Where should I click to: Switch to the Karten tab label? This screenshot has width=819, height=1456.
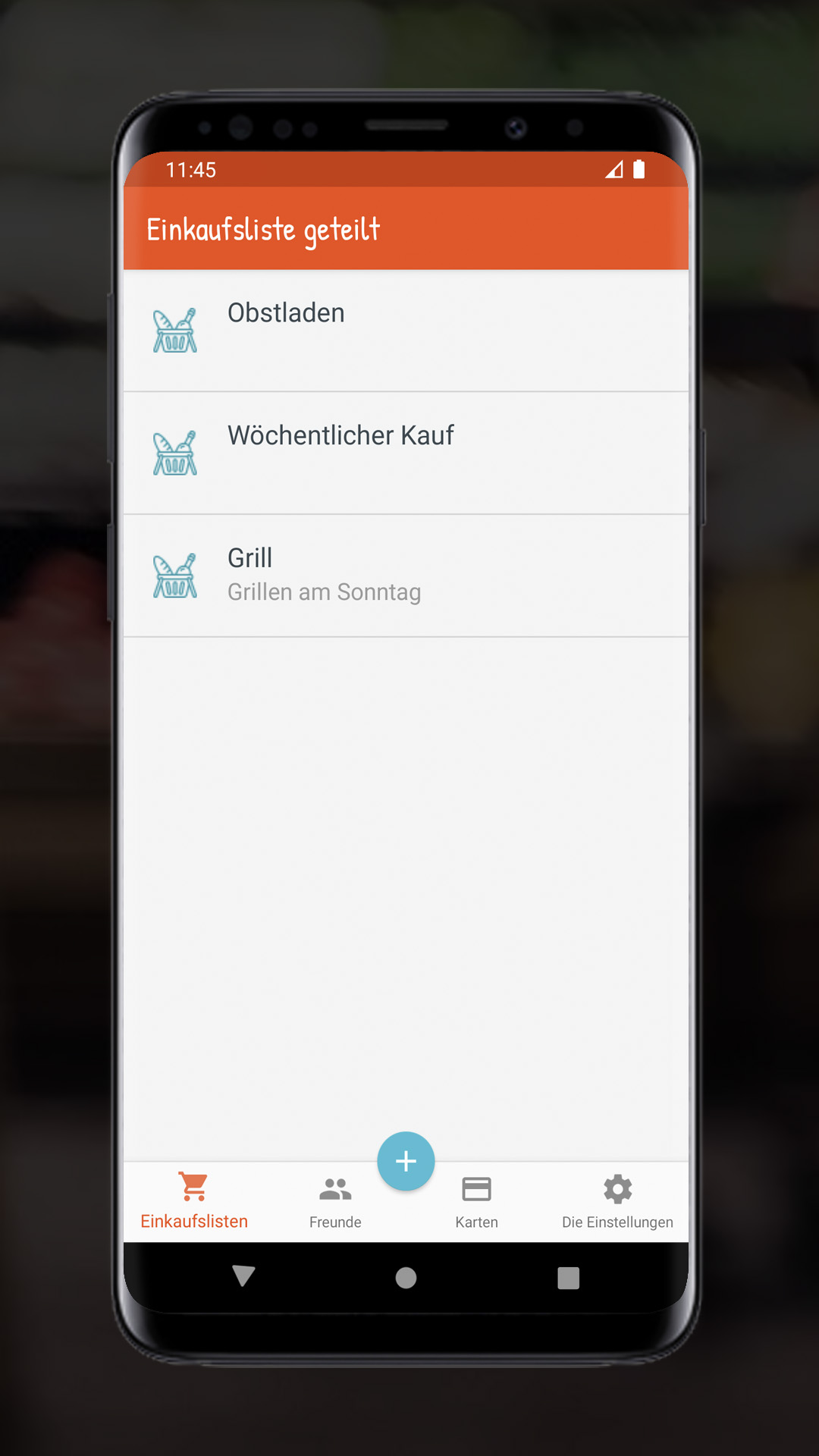pos(476,1222)
